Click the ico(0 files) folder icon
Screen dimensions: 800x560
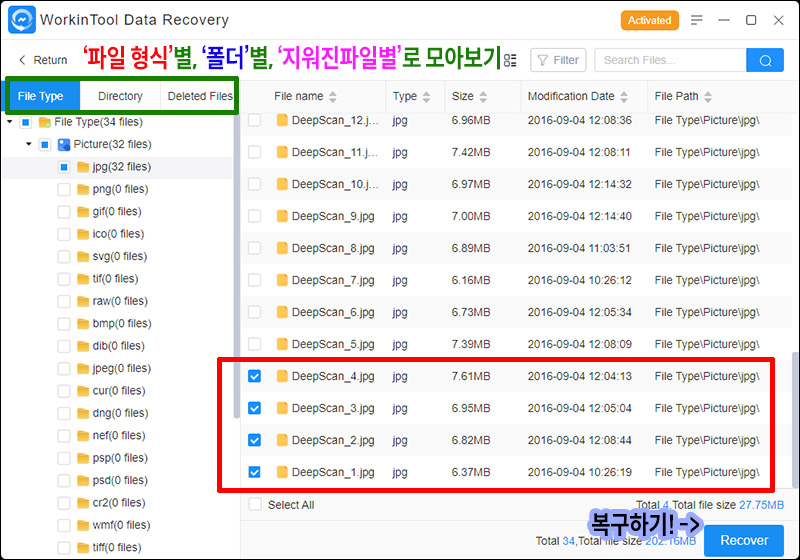tap(83, 234)
